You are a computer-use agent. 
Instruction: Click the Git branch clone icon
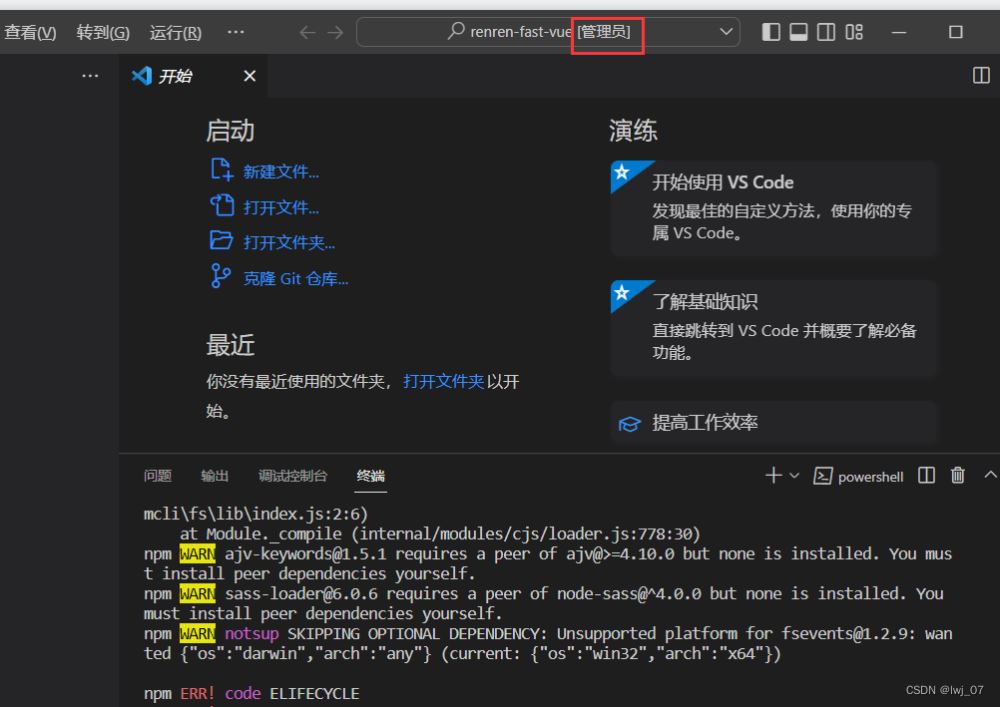point(221,276)
